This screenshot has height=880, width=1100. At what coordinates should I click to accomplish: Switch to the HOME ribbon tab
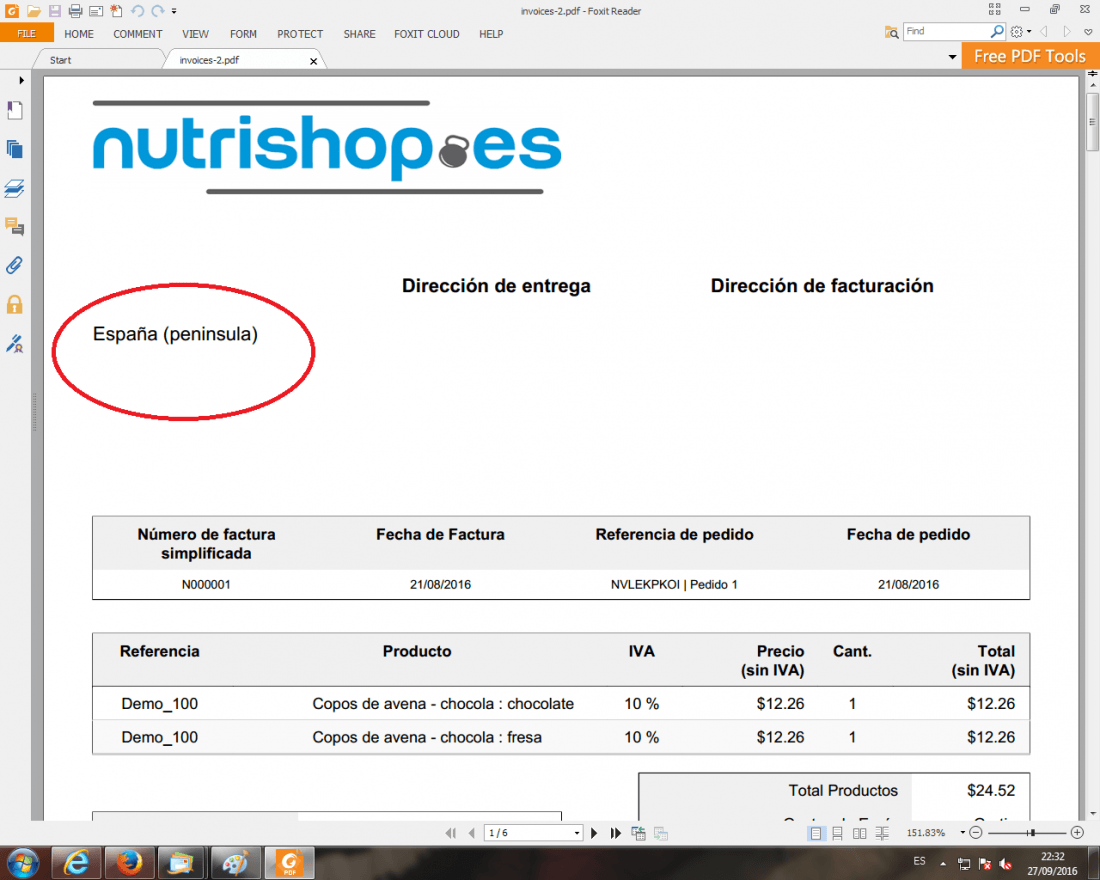tap(79, 34)
